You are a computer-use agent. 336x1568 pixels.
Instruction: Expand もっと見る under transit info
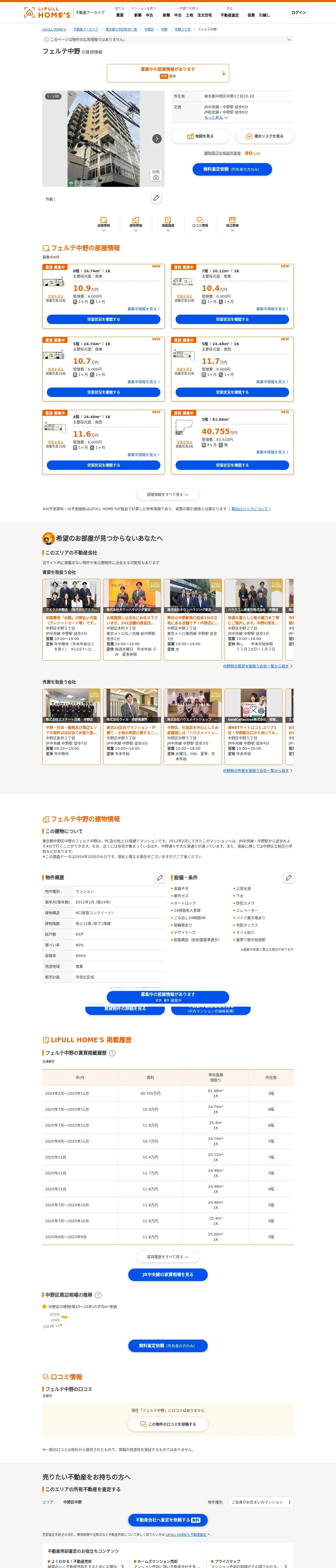point(216,118)
